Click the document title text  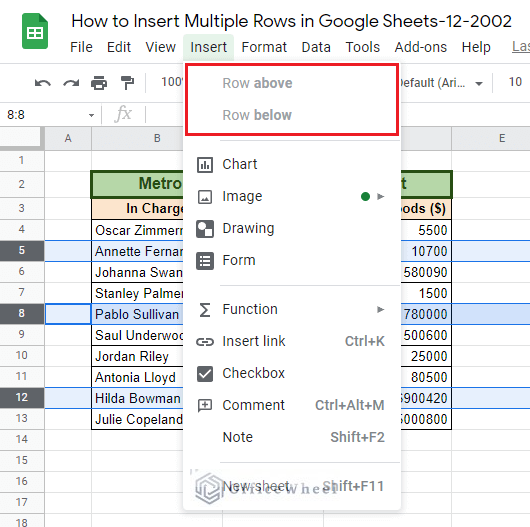tap(291, 21)
